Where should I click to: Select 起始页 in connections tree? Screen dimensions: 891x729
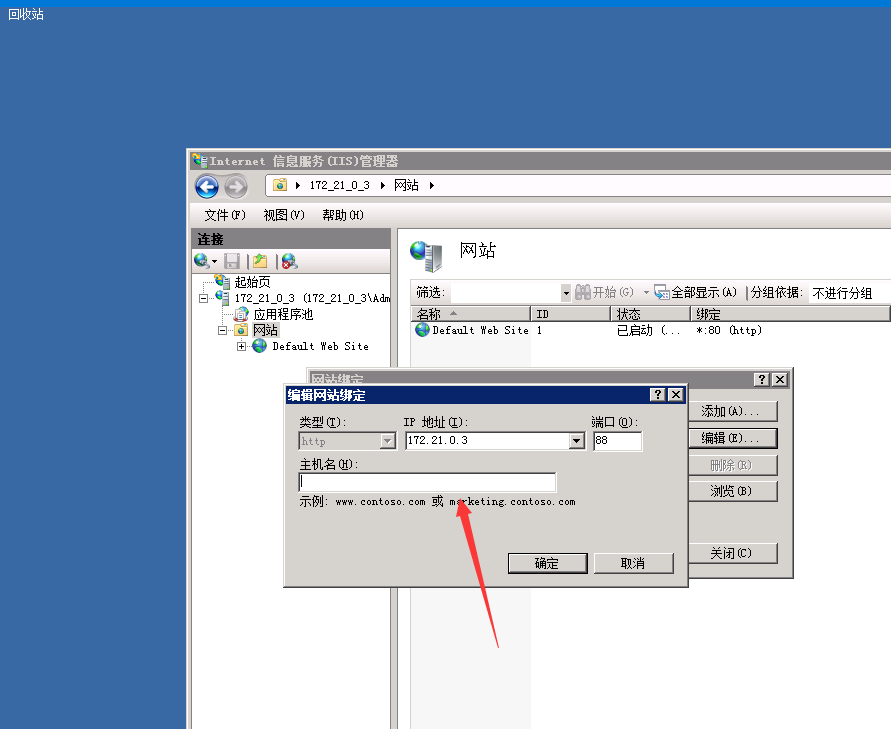[252, 281]
